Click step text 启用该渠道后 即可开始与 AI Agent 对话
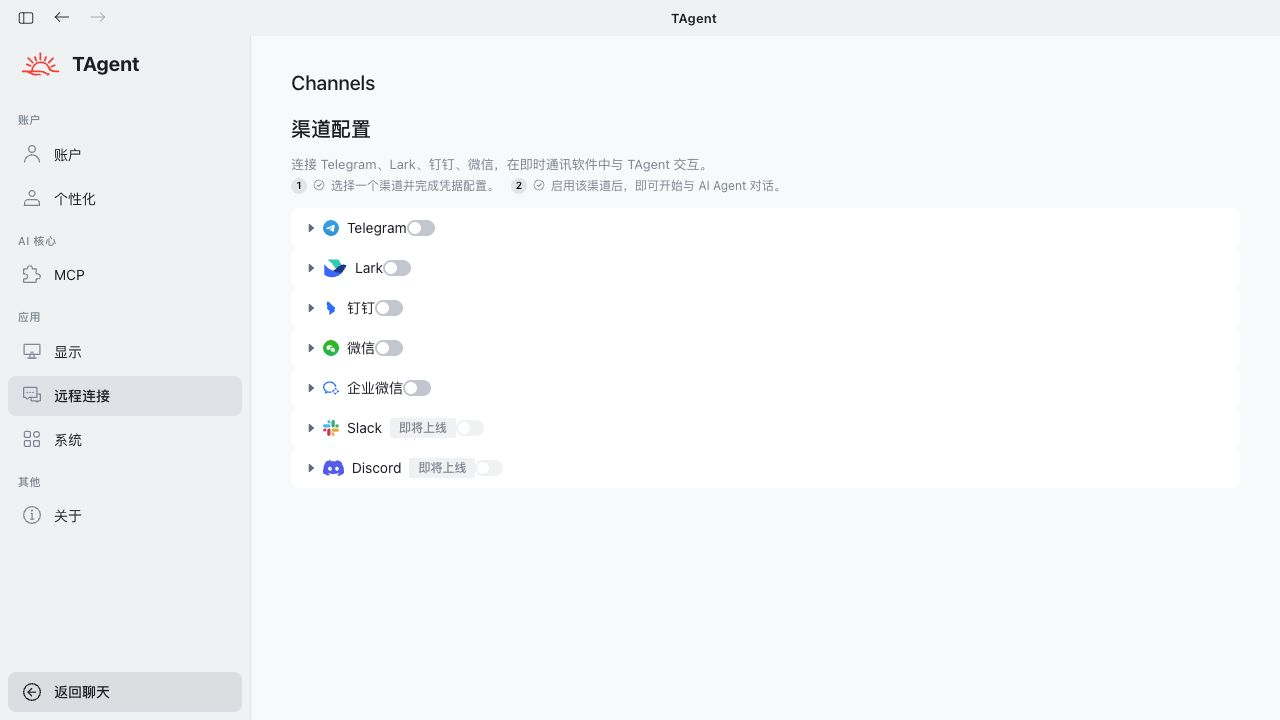Image resolution: width=1280 pixels, height=720 pixels. (x=666, y=186)
